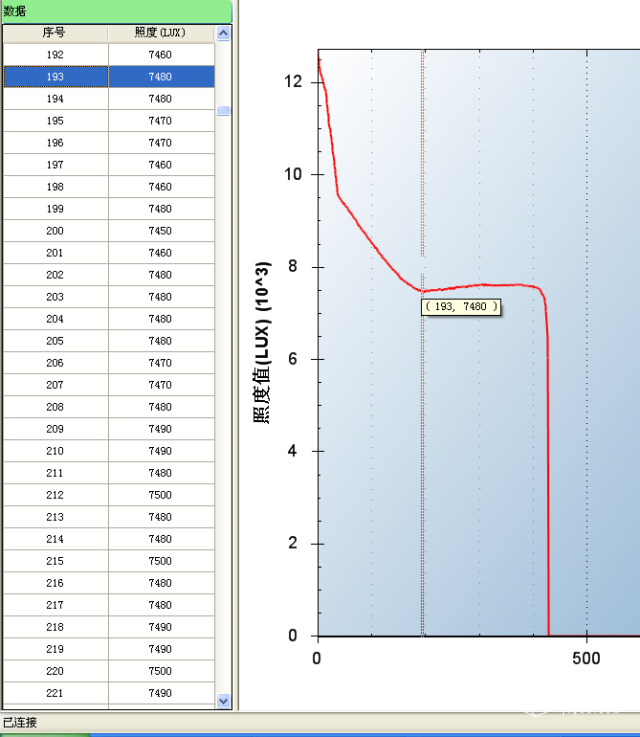This screenshot has width=640, height=737.
Task: Click the illuminance value in row 215
Action: point(160,561)
